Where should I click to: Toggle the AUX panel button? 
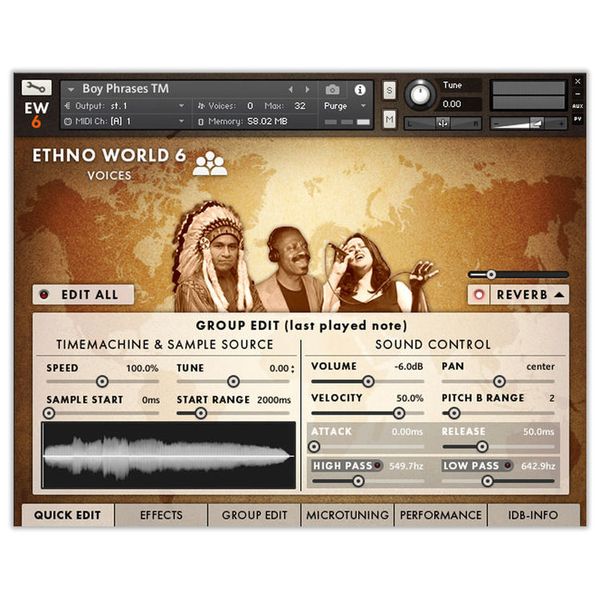(x=577, y=106)
